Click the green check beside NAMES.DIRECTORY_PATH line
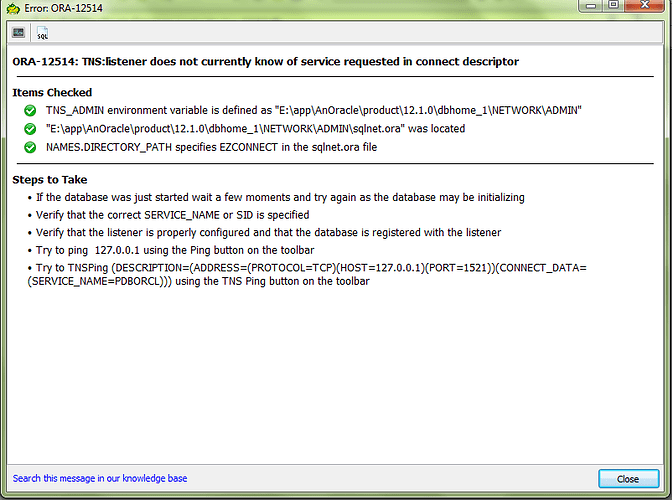This screenshot has width=672, height=500. point(30,148)
